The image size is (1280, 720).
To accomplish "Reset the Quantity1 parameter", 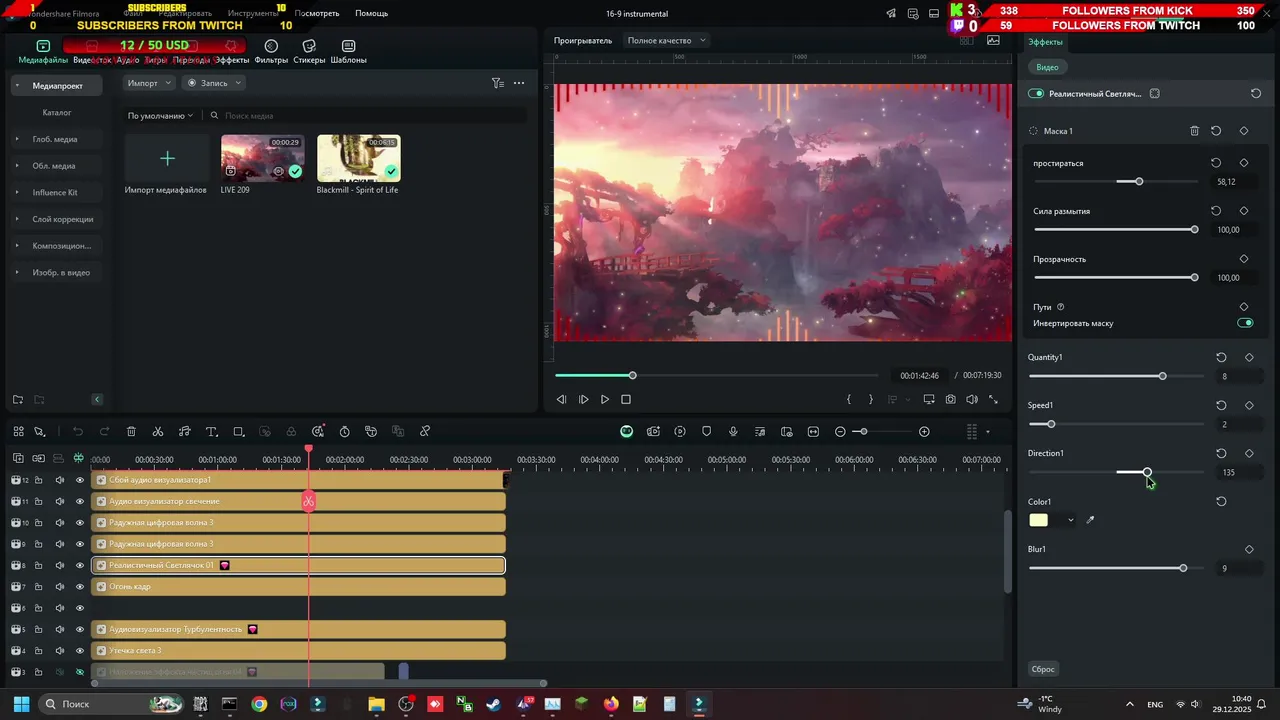I will (x=1221, y=357).
